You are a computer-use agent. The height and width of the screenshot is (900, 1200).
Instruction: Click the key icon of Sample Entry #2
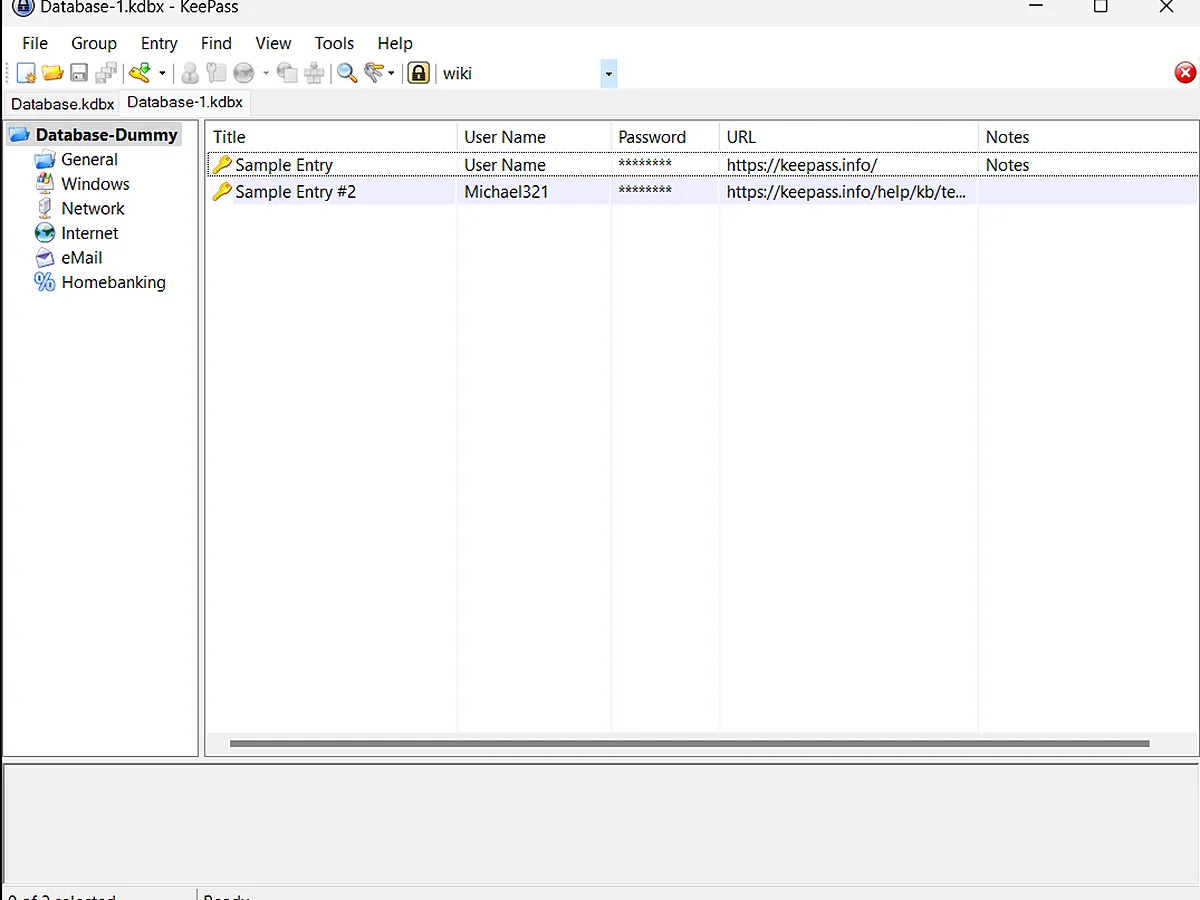pyautogui.click(x=222, y=192)
